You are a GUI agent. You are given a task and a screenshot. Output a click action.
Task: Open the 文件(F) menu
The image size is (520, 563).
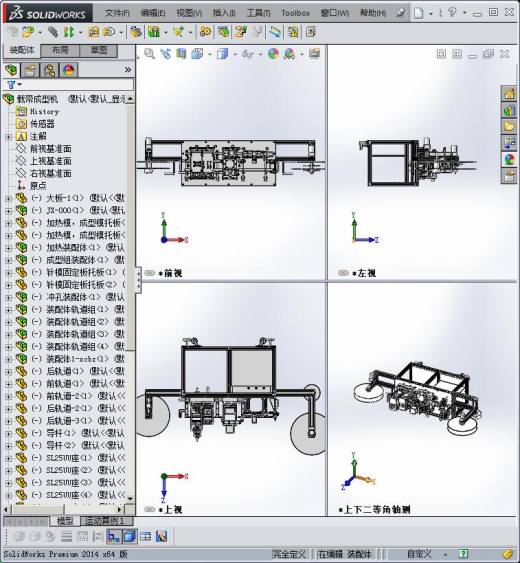[117, 13]
